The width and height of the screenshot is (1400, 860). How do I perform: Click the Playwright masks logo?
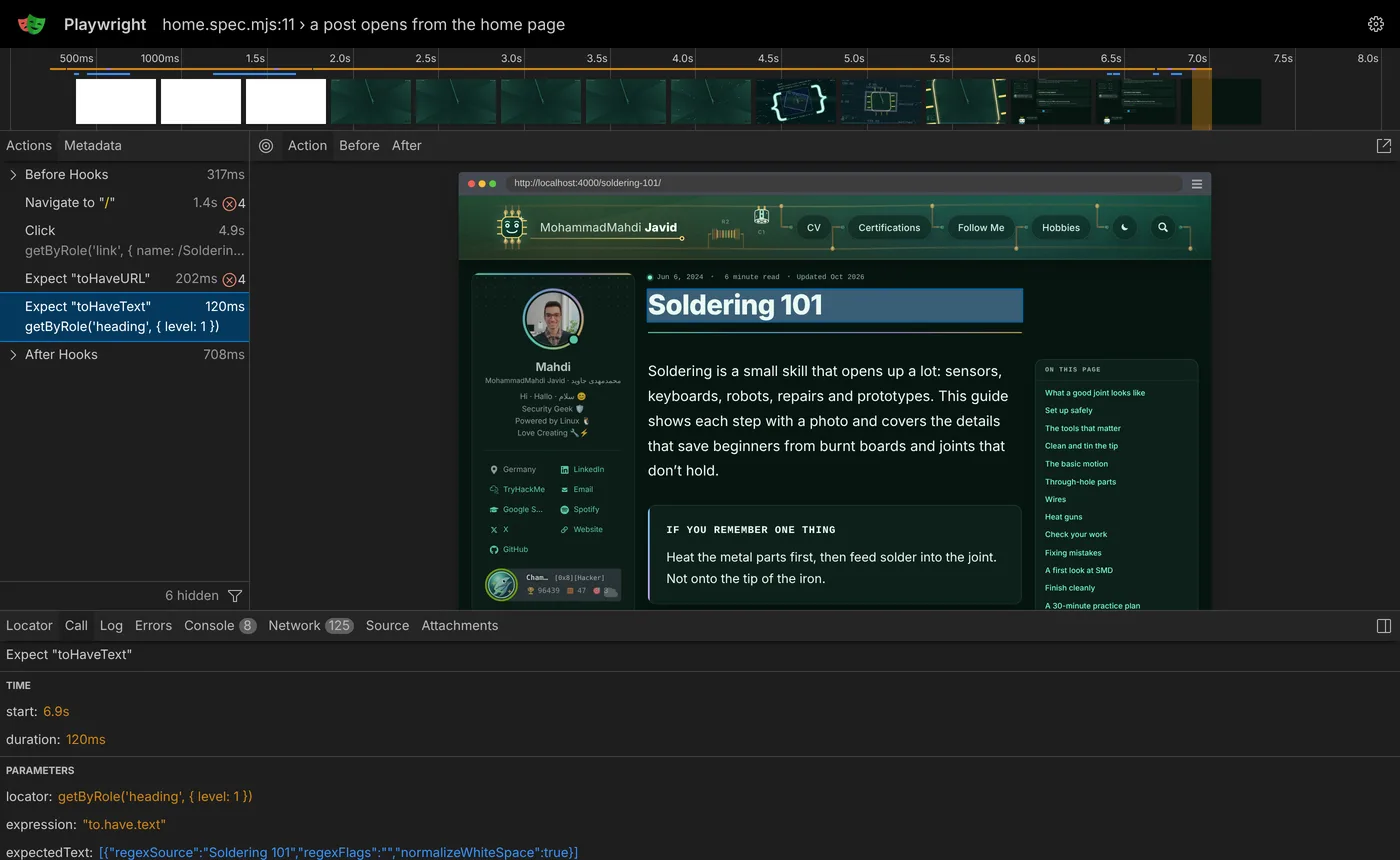(x=31, y=24)
